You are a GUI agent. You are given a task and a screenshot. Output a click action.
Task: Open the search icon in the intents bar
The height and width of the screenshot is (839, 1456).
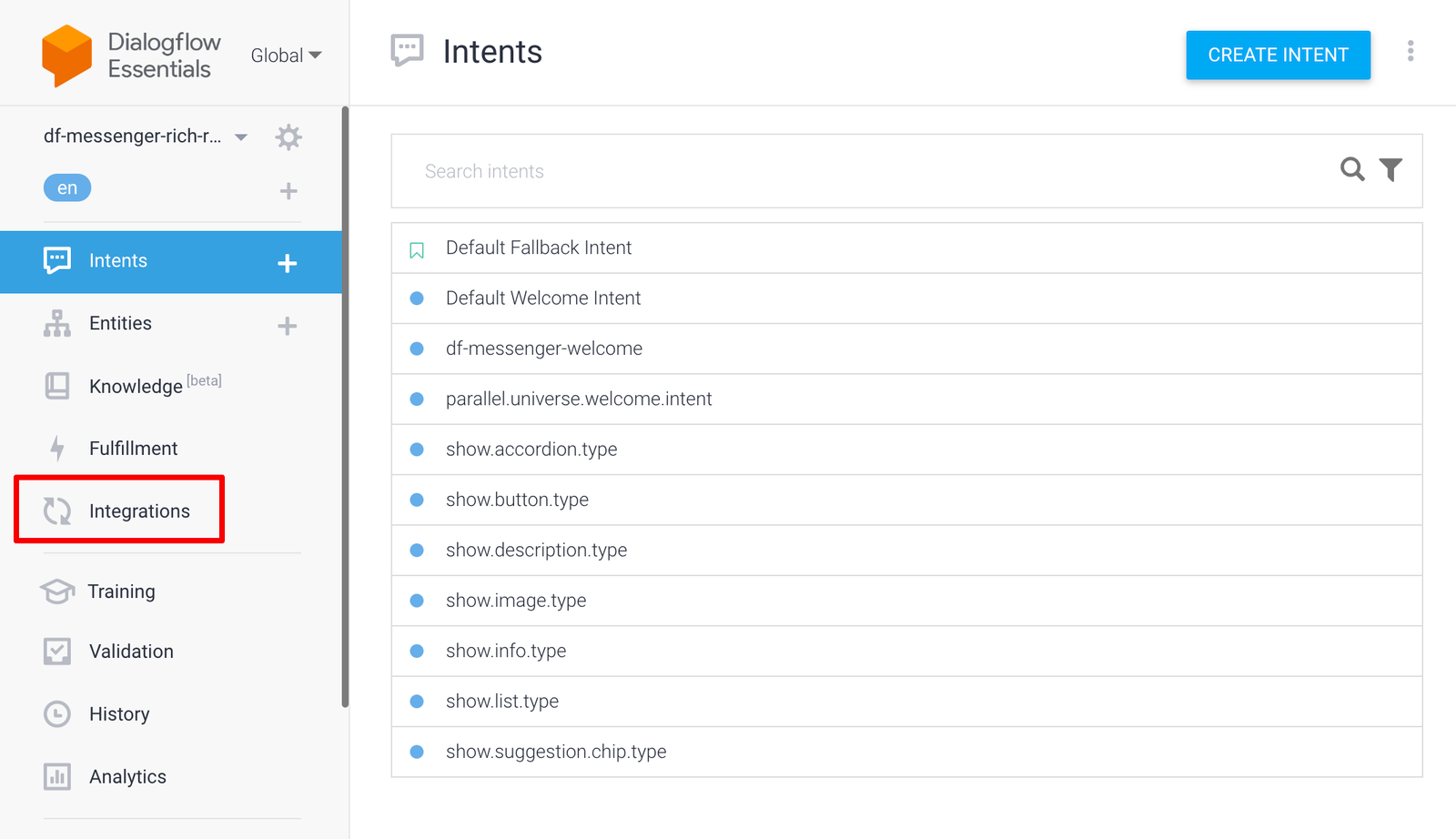[x=1352, y=169]
